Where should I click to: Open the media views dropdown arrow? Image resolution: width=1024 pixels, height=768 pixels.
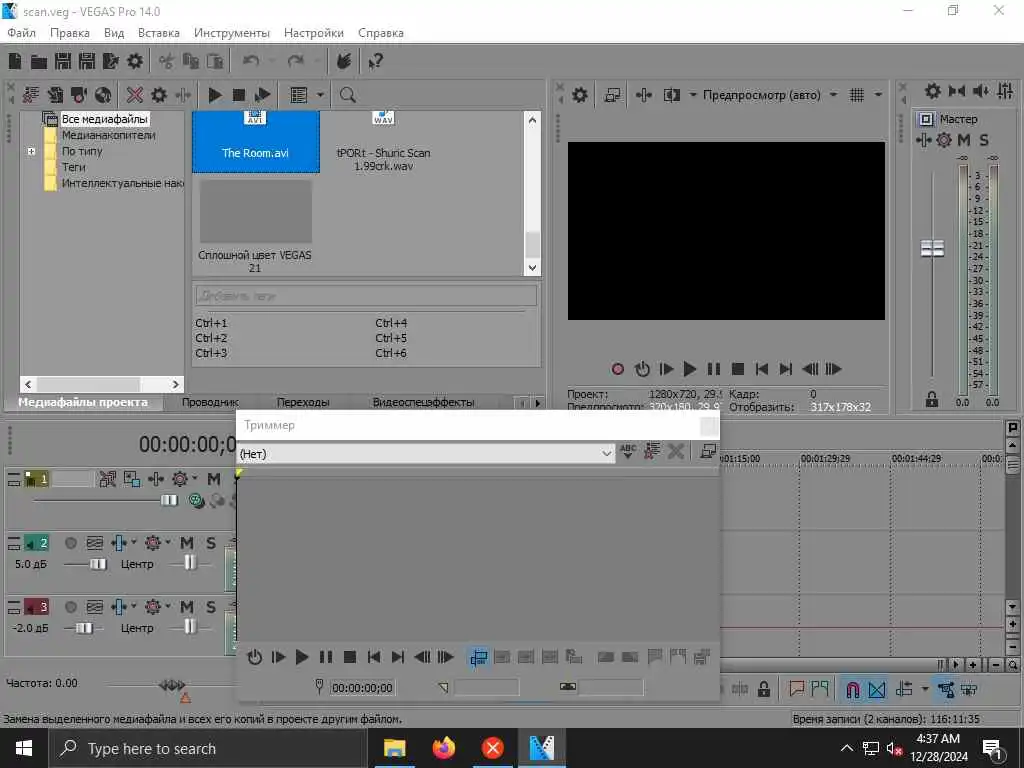pyautogui.click(x=320, y=95)
